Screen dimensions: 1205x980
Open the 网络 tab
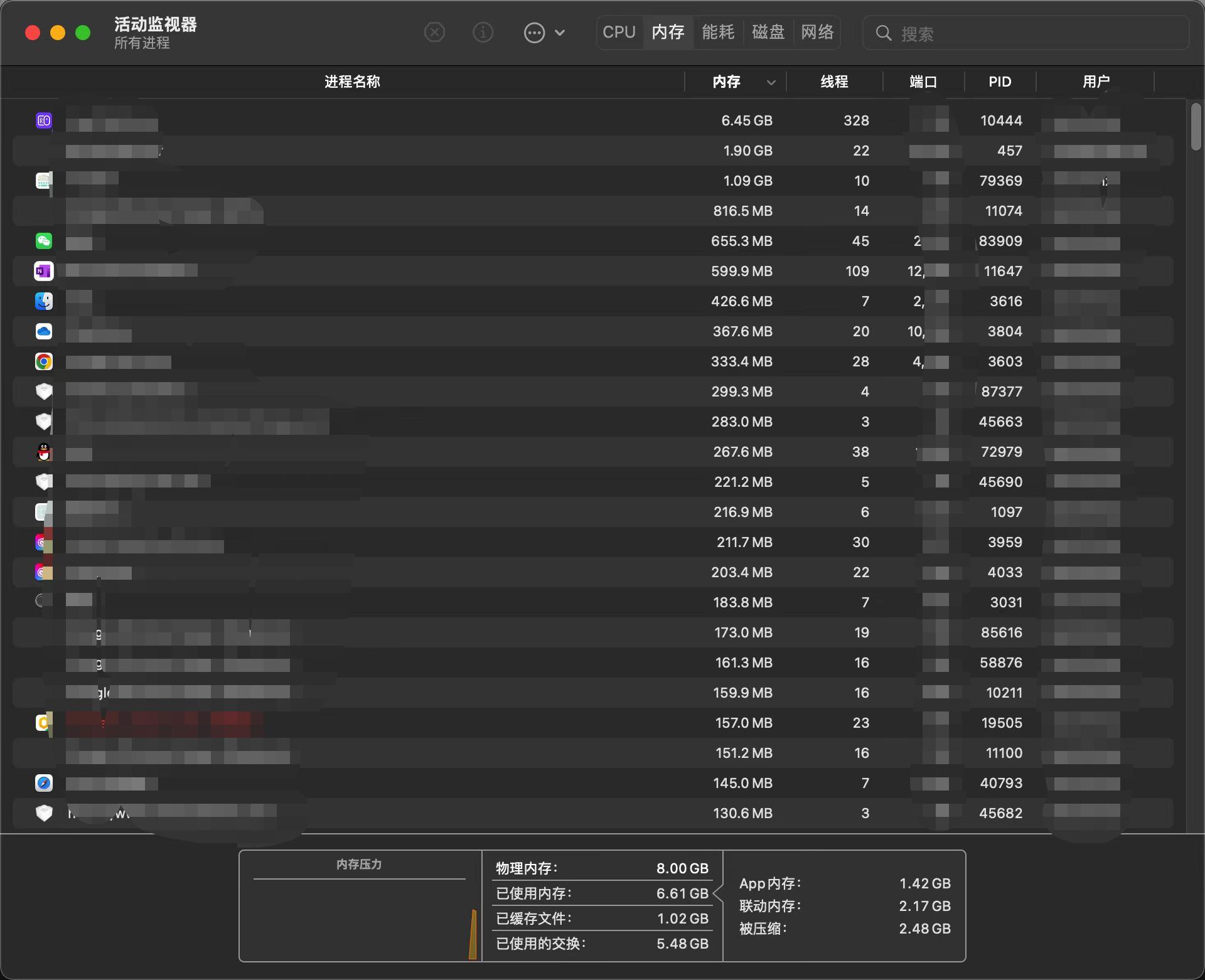[x=817, y=32]
